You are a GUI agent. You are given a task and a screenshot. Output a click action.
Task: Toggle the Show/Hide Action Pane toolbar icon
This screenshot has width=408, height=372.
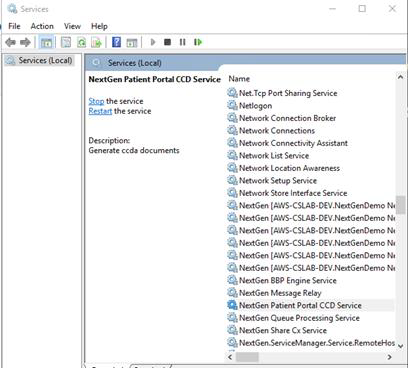tap(132, 42)
